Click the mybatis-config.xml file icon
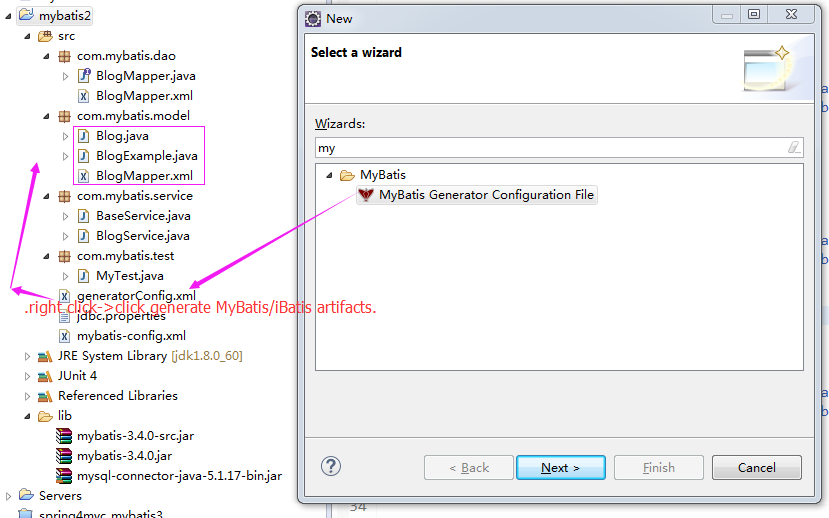The height and width of the screenshot is (518, 829). [65, 336]
